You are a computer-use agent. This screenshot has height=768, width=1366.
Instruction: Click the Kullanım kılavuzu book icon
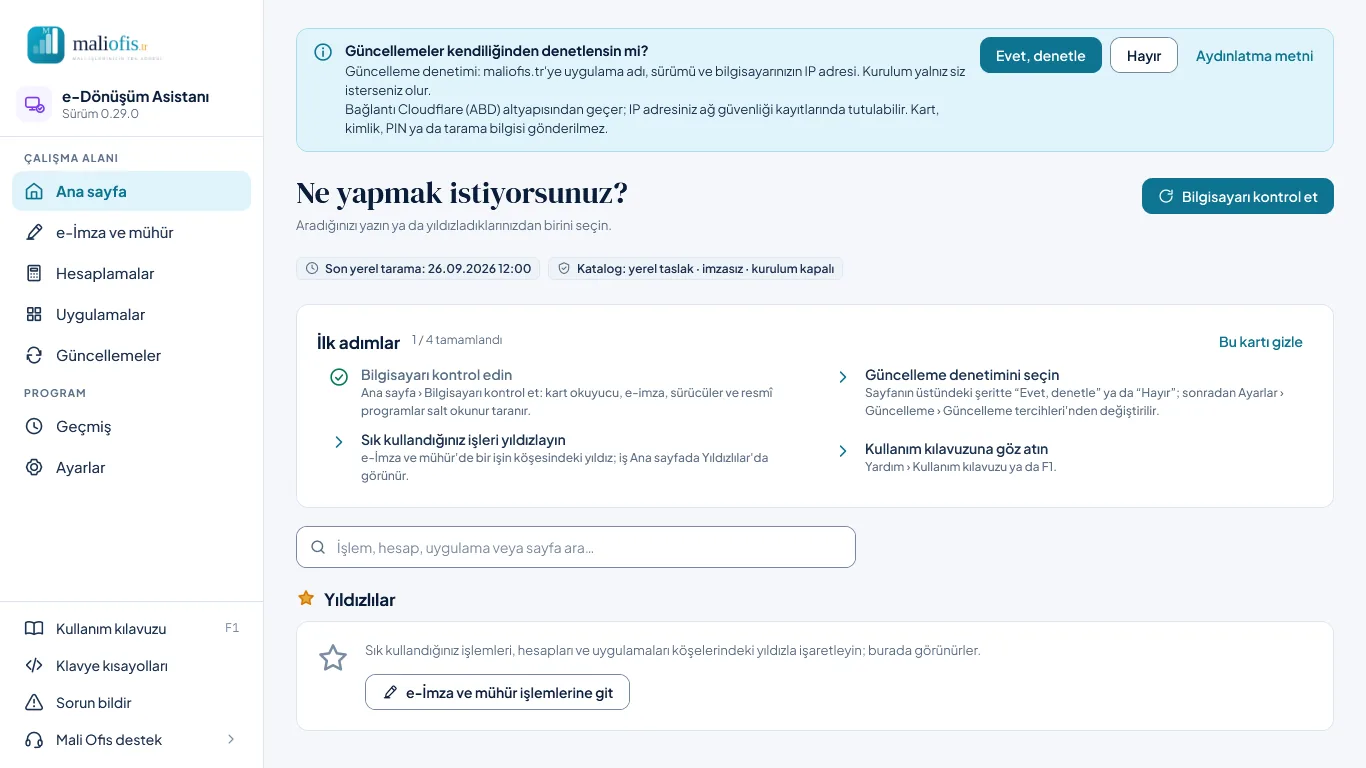coord(34,629)
